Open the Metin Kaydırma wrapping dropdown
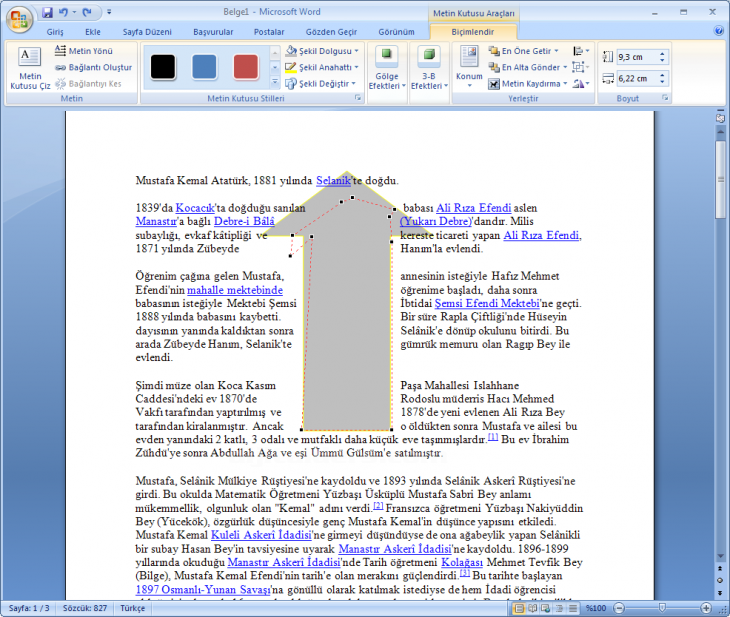 click(527, 84)
